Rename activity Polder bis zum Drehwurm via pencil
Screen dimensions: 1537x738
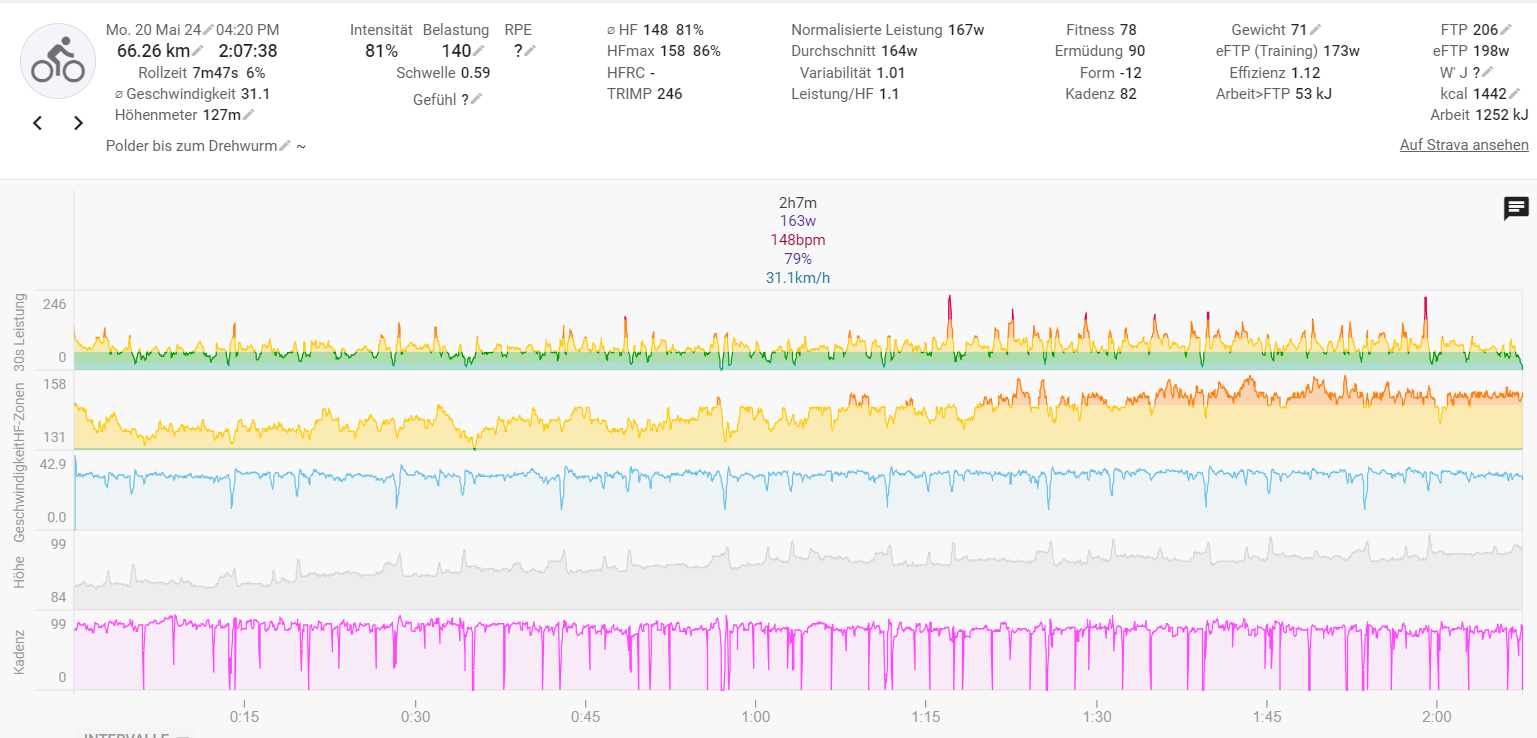pyautogui.click(x=285, y=146)
